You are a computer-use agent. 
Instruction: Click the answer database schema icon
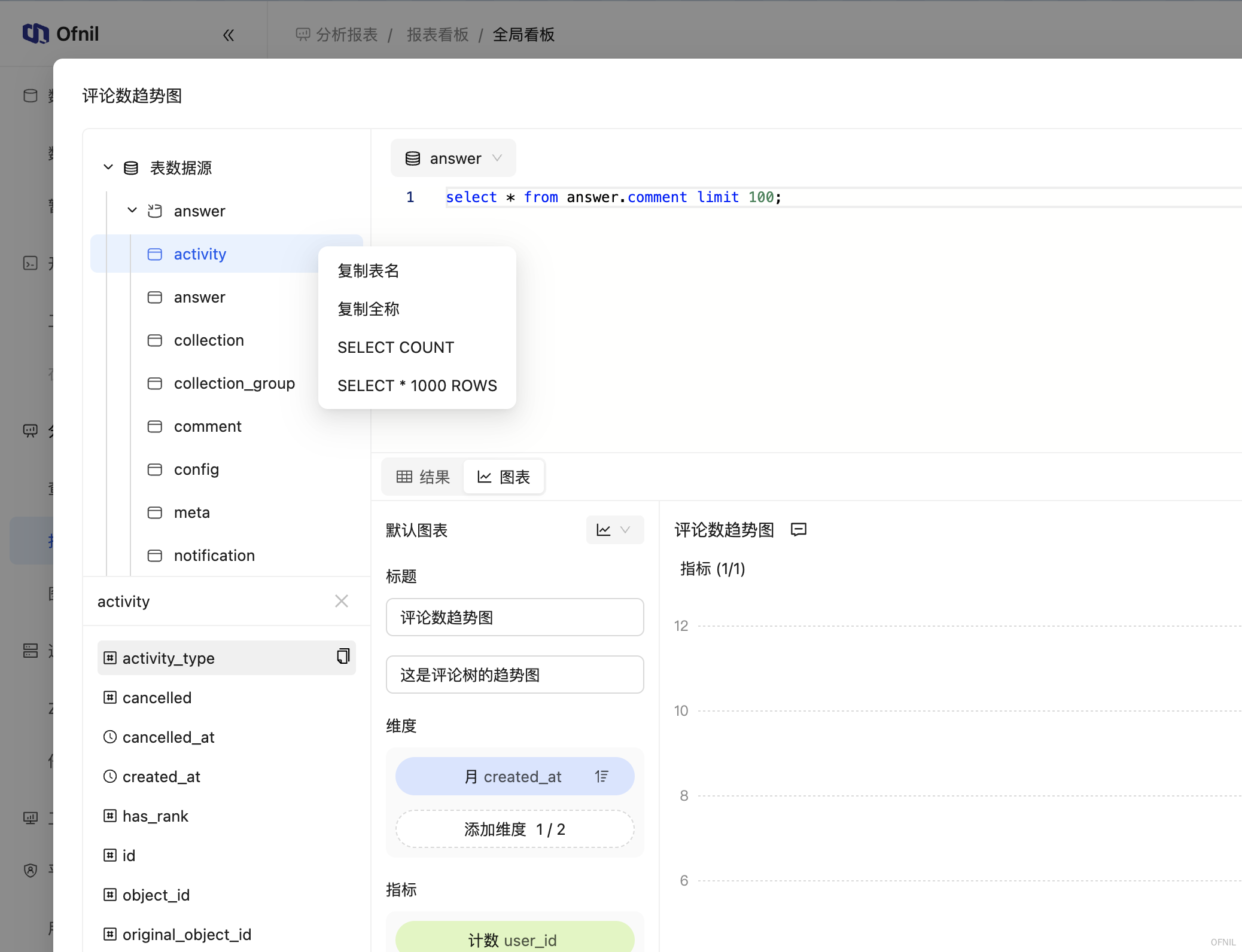(x=155, y=211)
